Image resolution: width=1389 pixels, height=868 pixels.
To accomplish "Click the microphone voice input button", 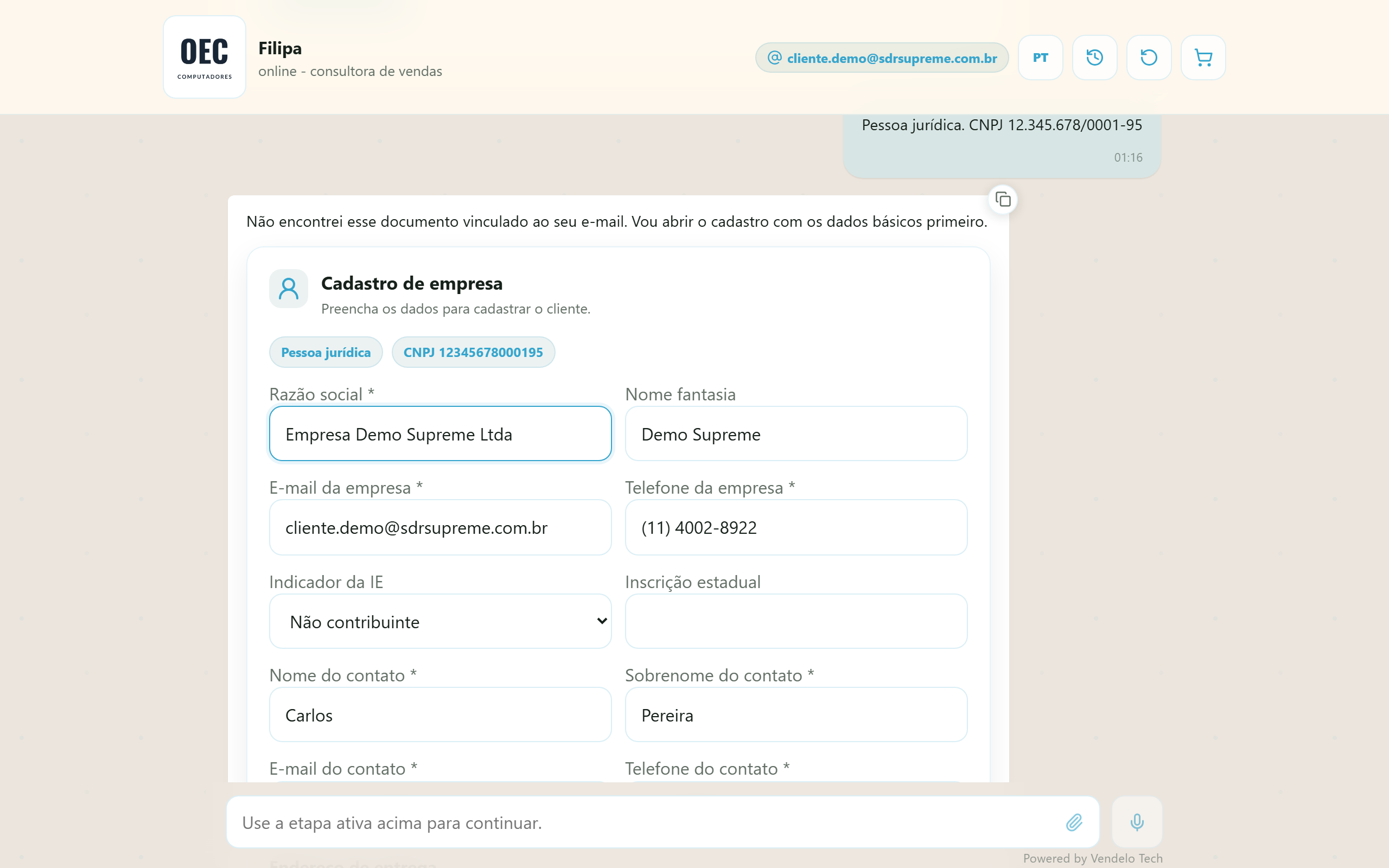I will tap(1137, 822).
